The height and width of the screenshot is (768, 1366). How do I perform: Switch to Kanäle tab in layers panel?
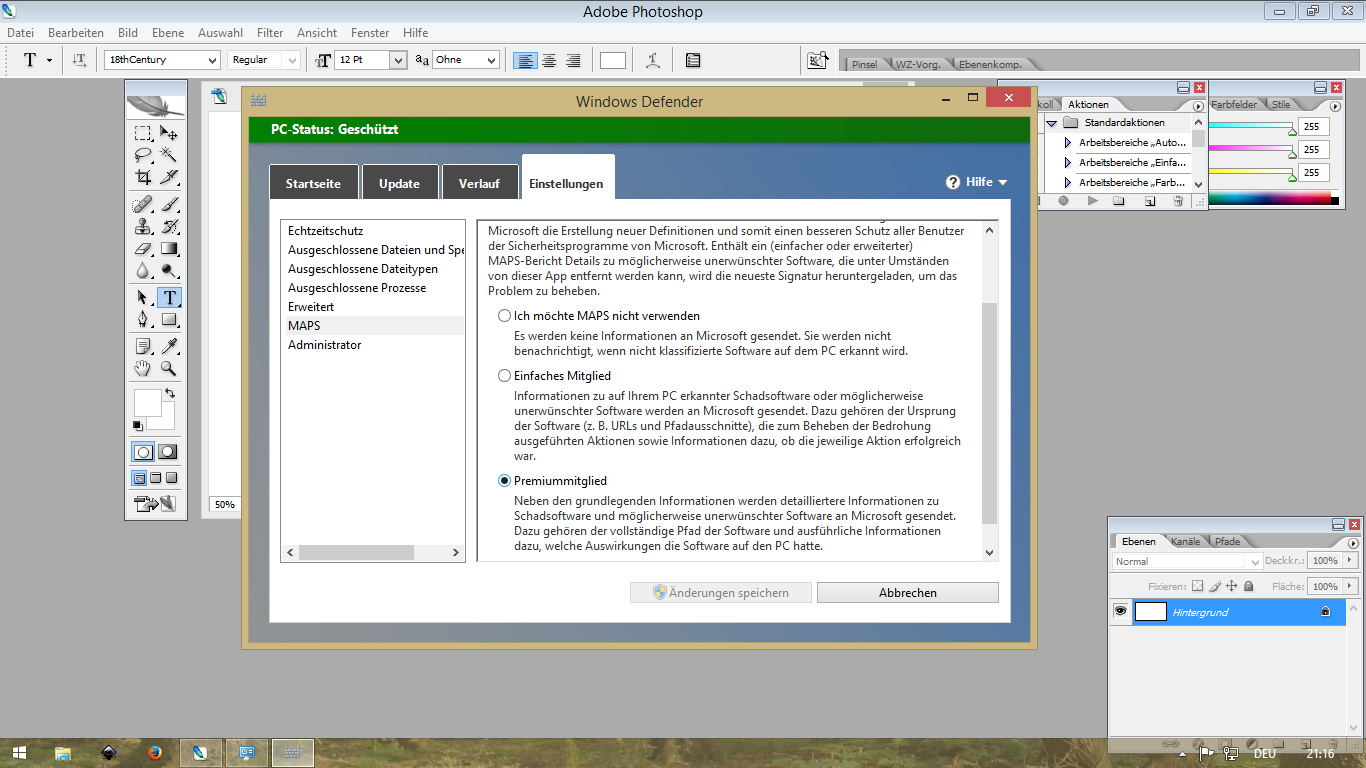1186,541
